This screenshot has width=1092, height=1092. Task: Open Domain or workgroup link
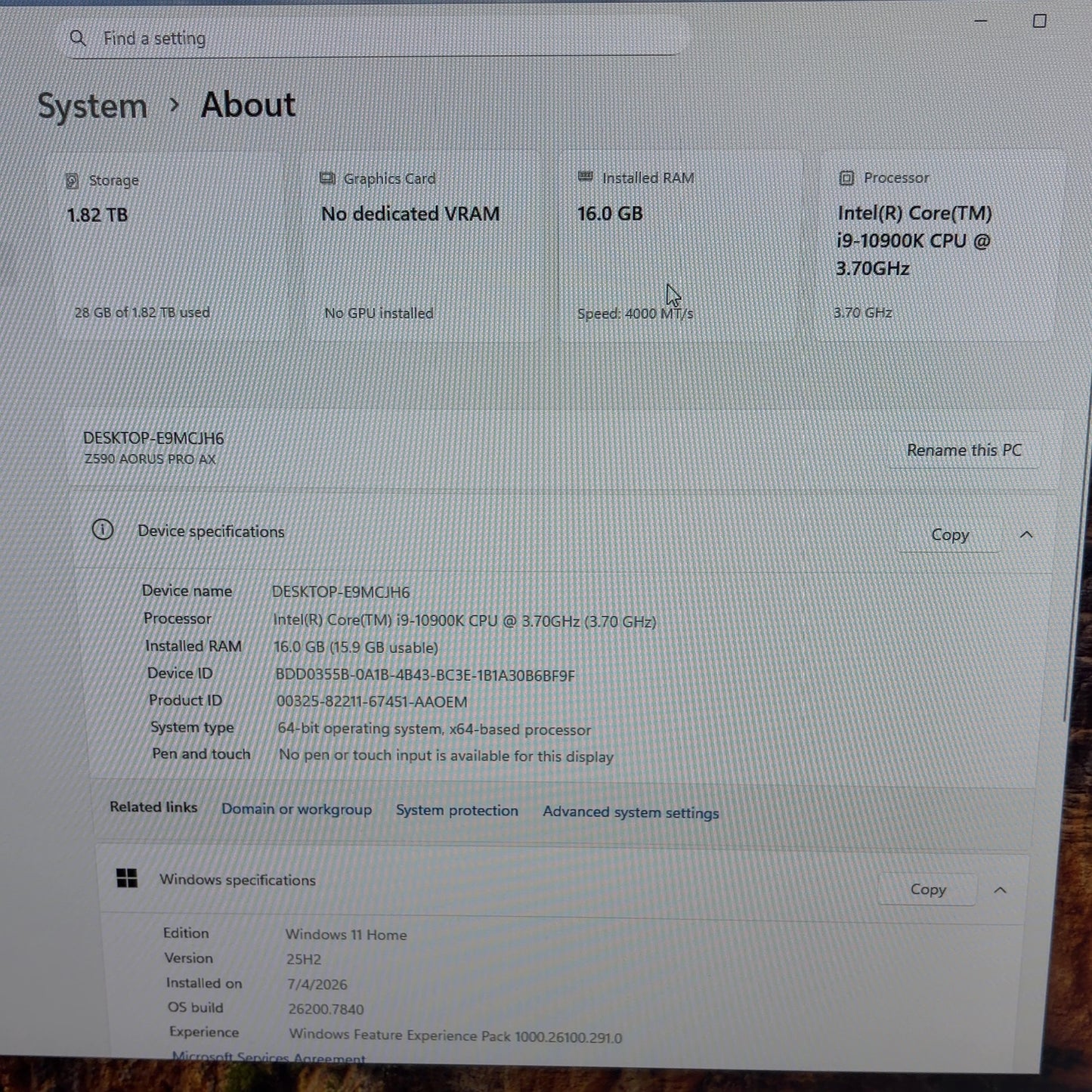[296, 809]
